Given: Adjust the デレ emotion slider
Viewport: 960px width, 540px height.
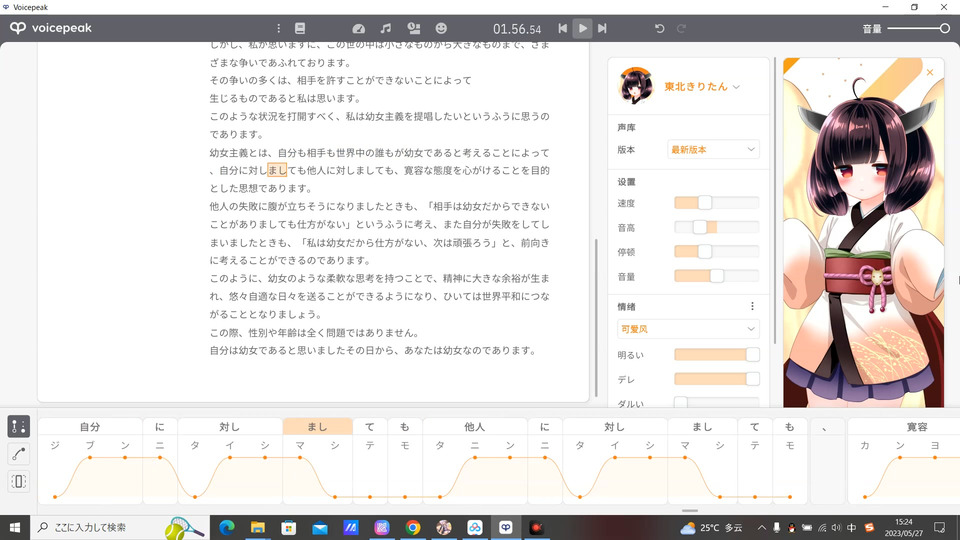Looking at the screenshot, I should pyautogui.click(x=716, y=379).
